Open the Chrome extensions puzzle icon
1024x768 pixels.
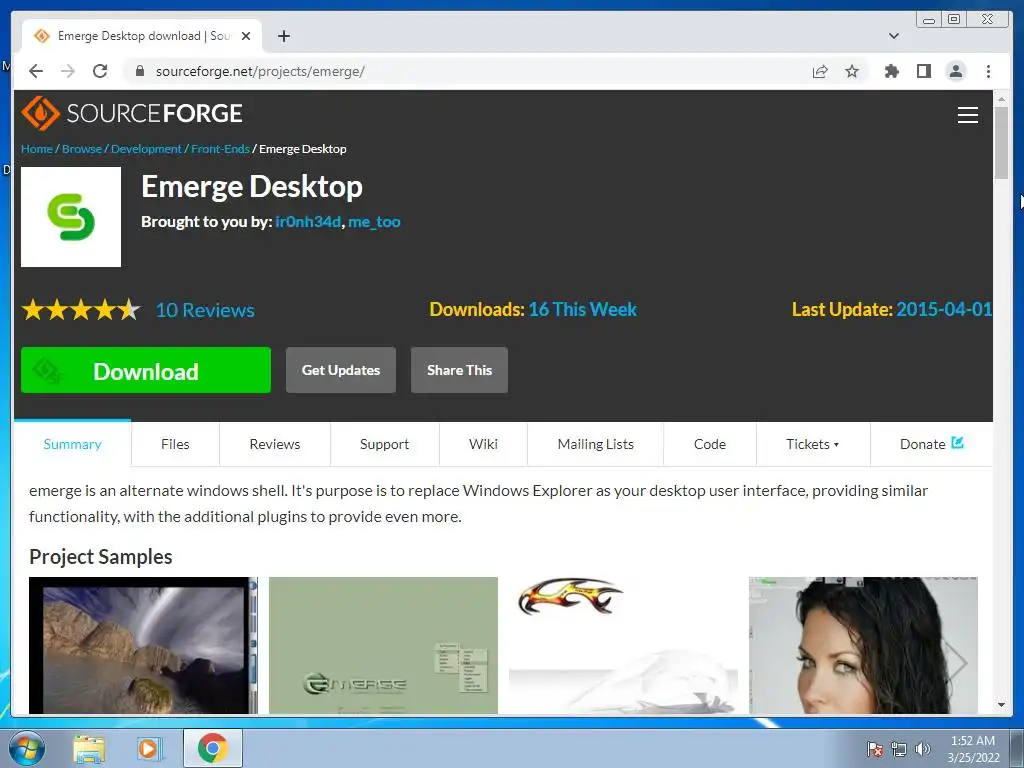coord(891,71)
